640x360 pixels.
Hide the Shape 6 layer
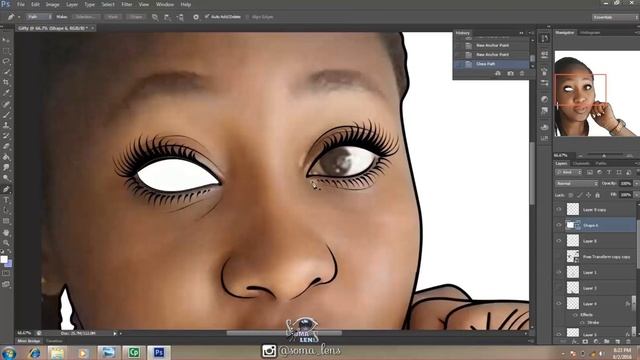tap(559, 225)
